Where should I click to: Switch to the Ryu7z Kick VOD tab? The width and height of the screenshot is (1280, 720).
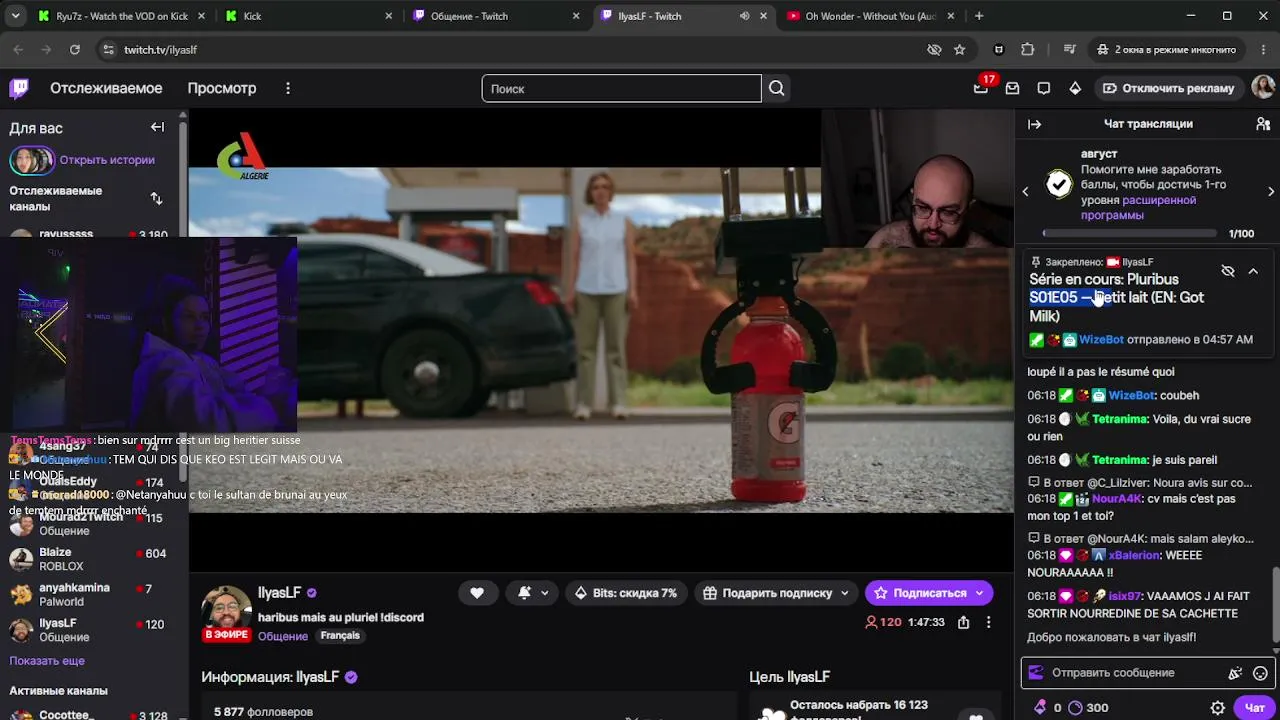tap(120, 16)
